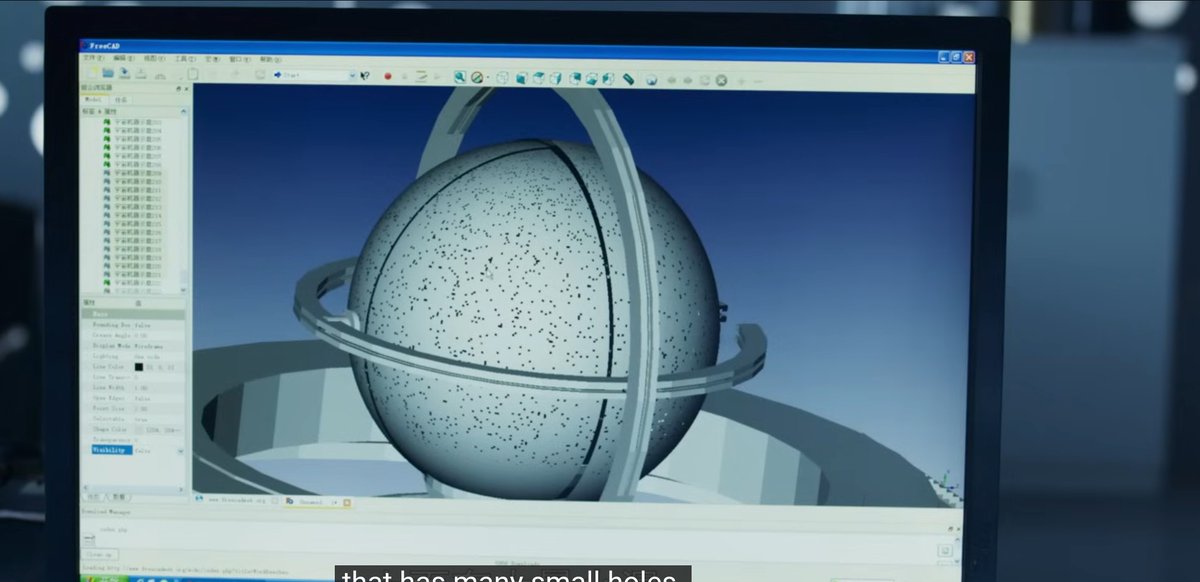Open the Visibility value dropdown in properties
The image size is (1200, 582).
(180, 451)
